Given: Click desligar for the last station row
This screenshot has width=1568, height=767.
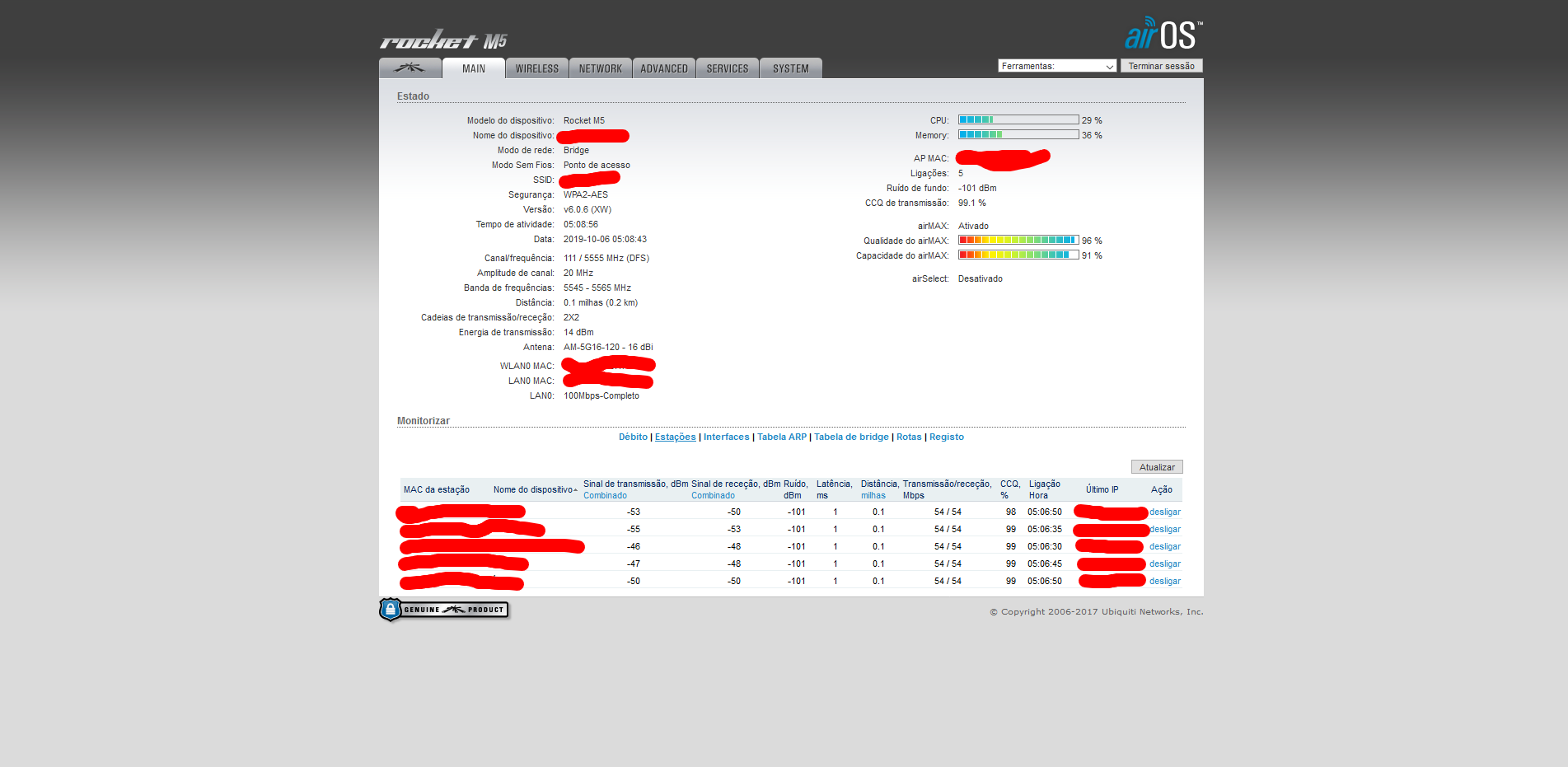Looking at the screenshot, I should [x=1165, y=581].
